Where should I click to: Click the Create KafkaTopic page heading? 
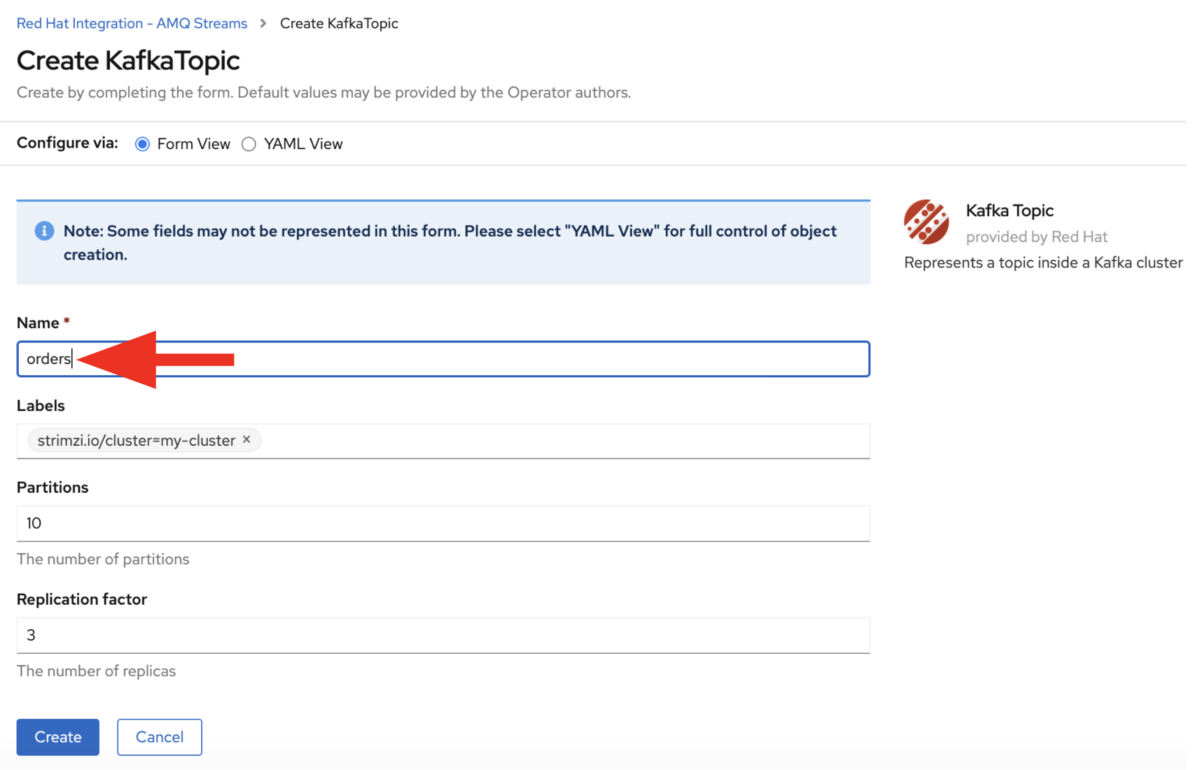[x=129, y=60]
